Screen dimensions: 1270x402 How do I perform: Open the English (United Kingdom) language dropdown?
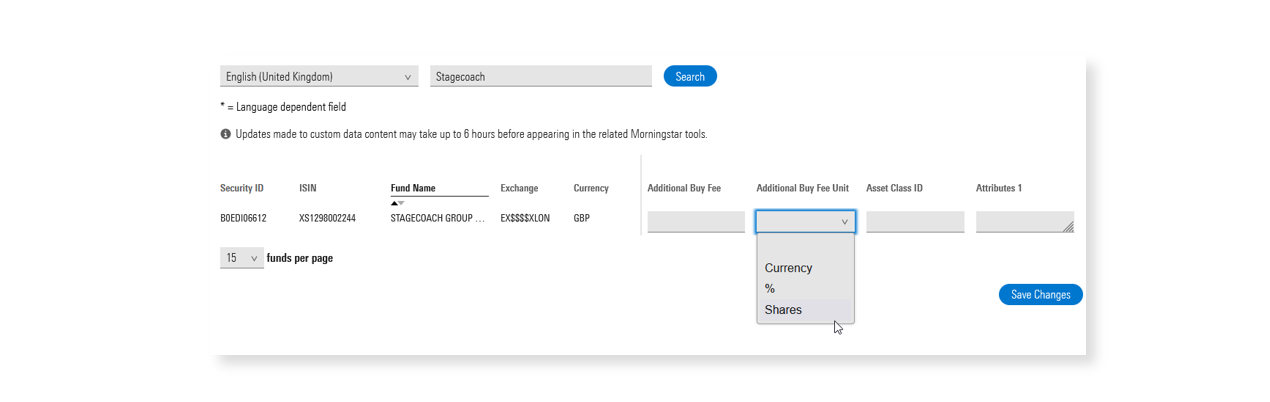pos(318,77)
